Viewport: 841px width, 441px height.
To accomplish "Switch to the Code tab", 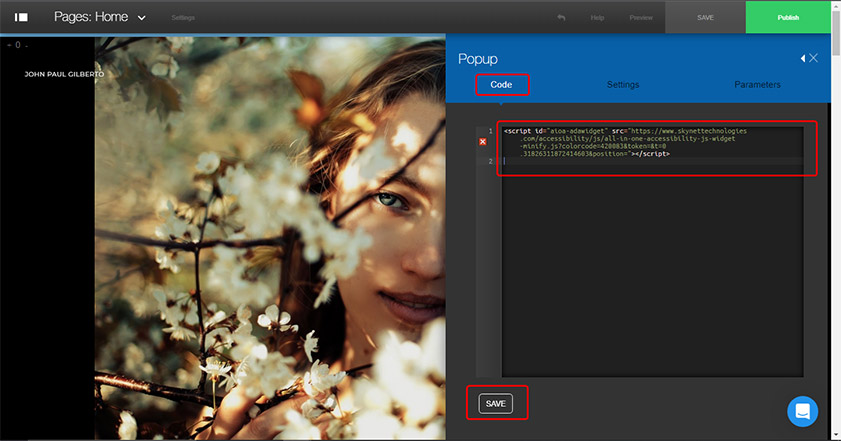I will [501, 85].
